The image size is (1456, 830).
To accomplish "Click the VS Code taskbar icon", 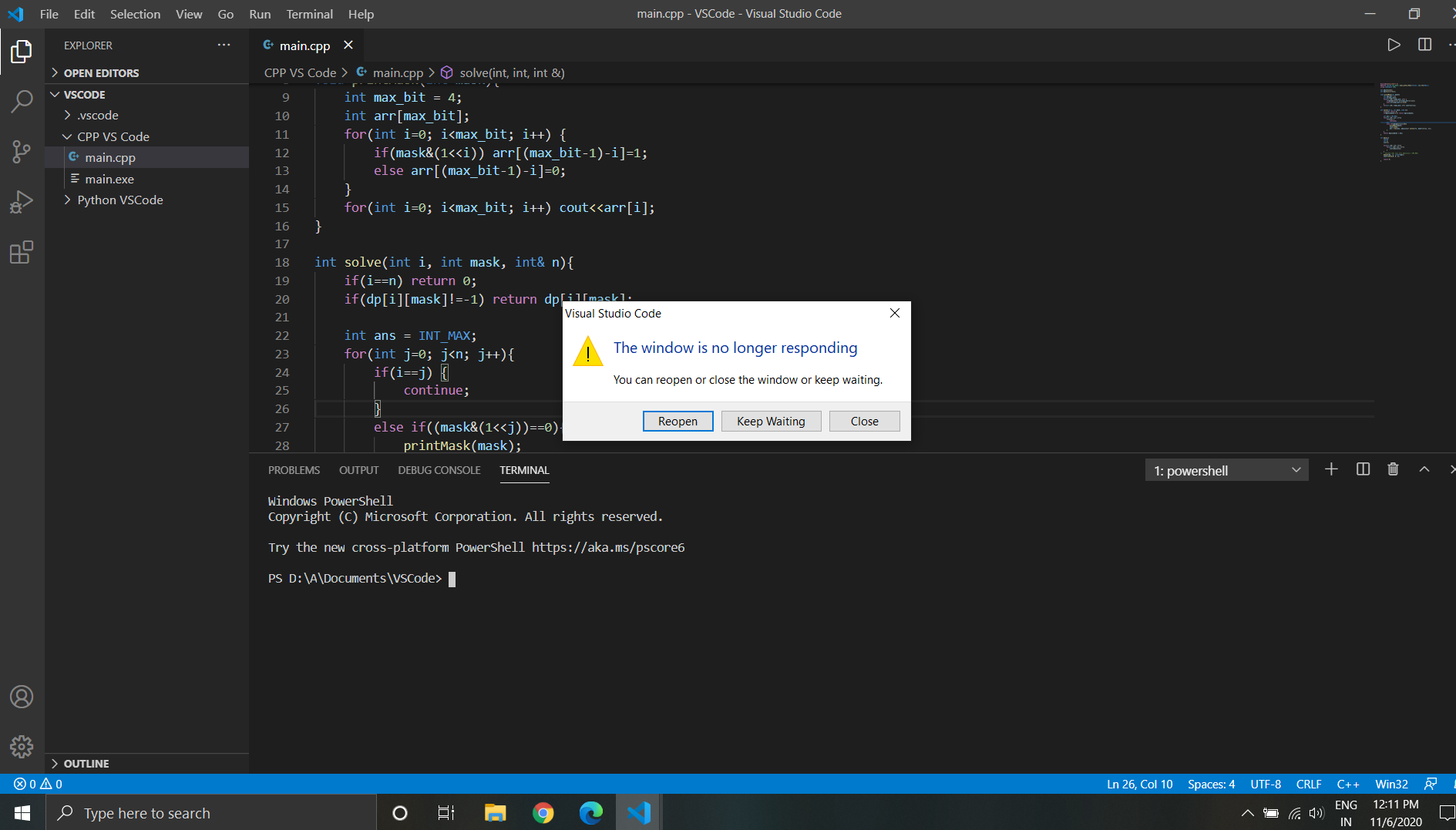I will coord(639,813).
